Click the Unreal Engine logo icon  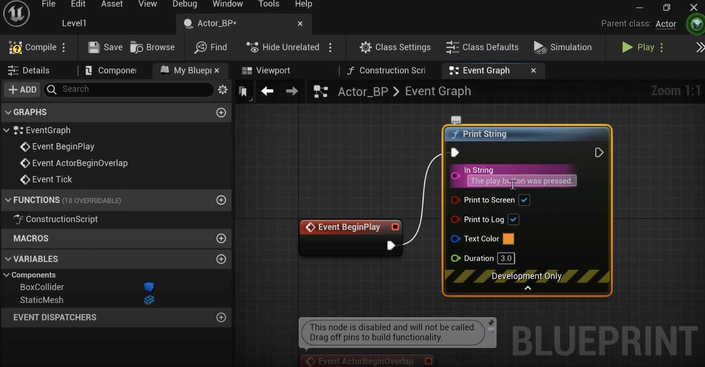click(17, 13)
